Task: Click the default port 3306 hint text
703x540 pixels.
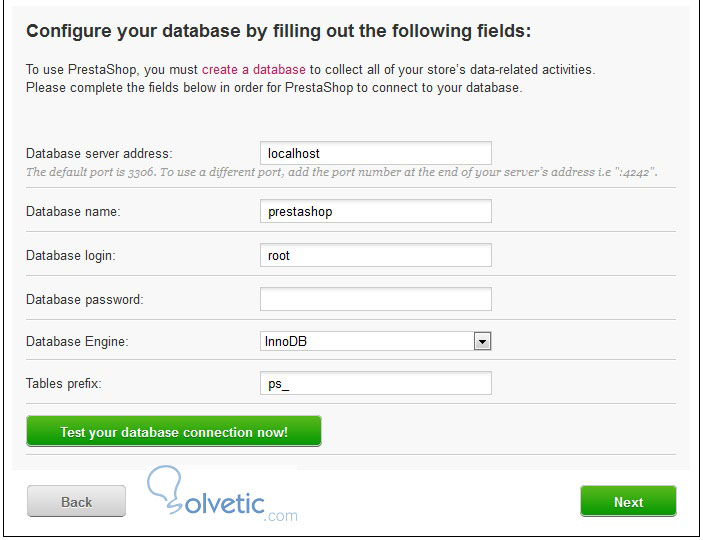Action: click(340, 172)
